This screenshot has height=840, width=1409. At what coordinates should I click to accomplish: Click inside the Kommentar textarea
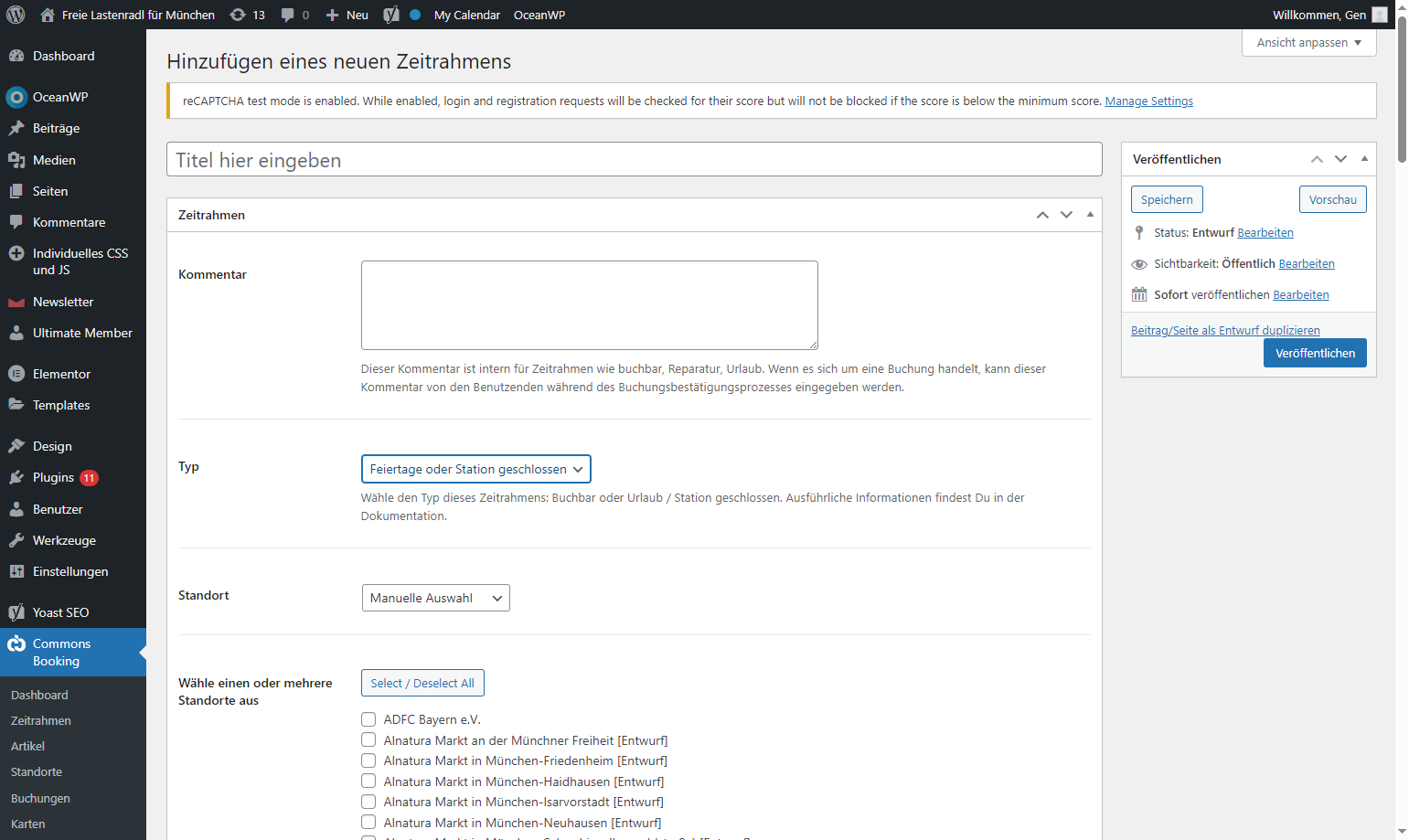[590, 305]
